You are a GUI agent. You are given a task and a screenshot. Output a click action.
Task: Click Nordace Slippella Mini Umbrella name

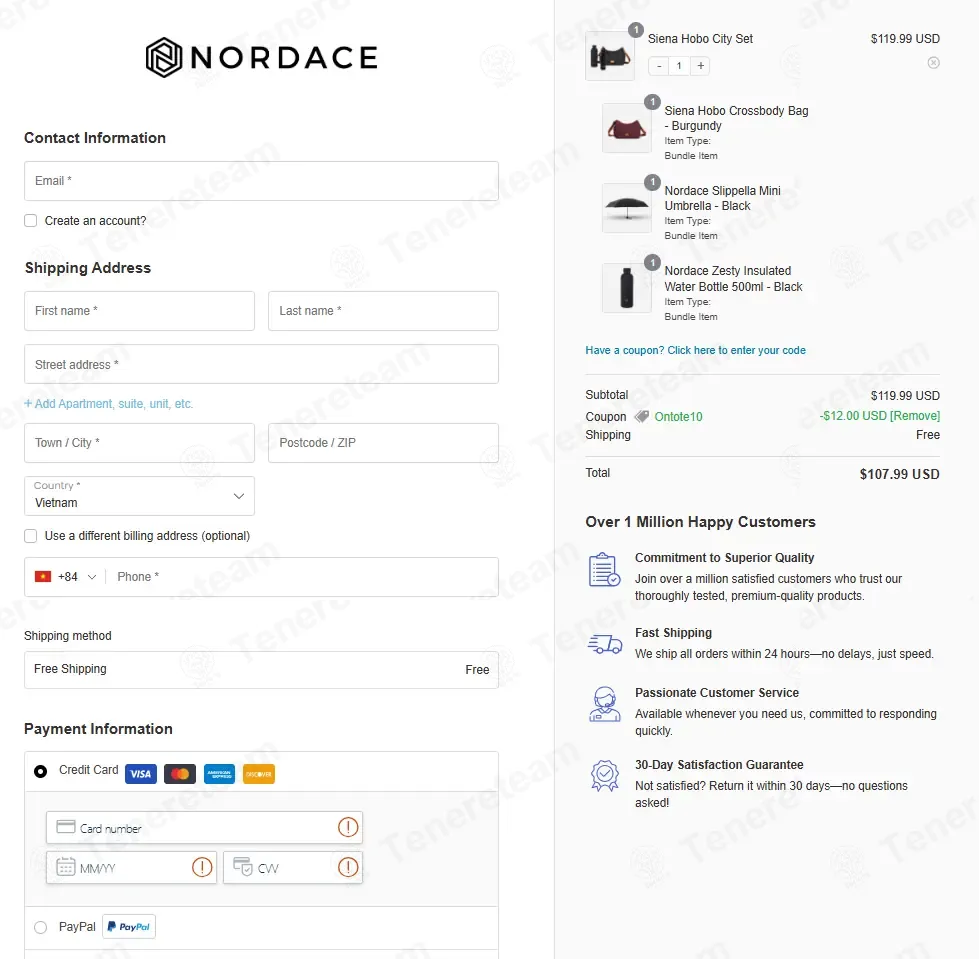point(722,198)
